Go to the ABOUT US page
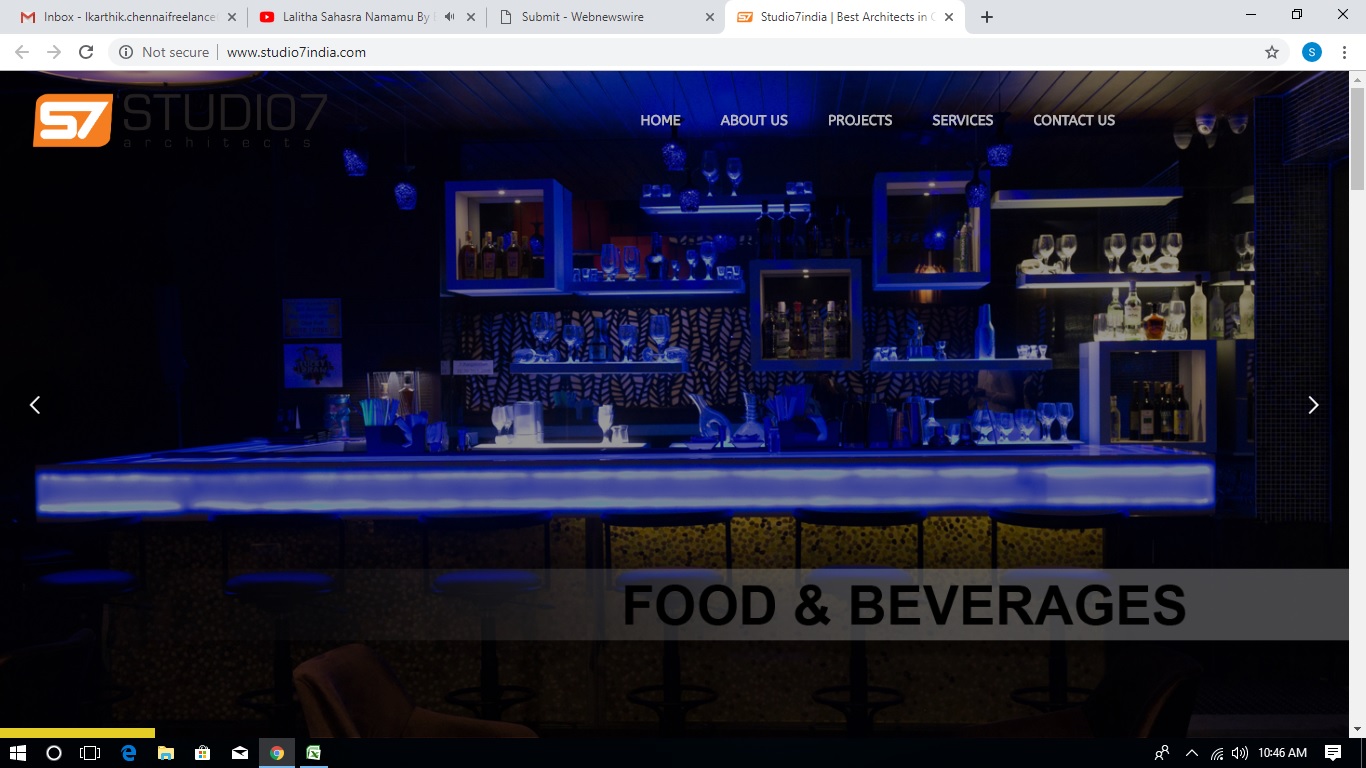 tap(754, 120)
